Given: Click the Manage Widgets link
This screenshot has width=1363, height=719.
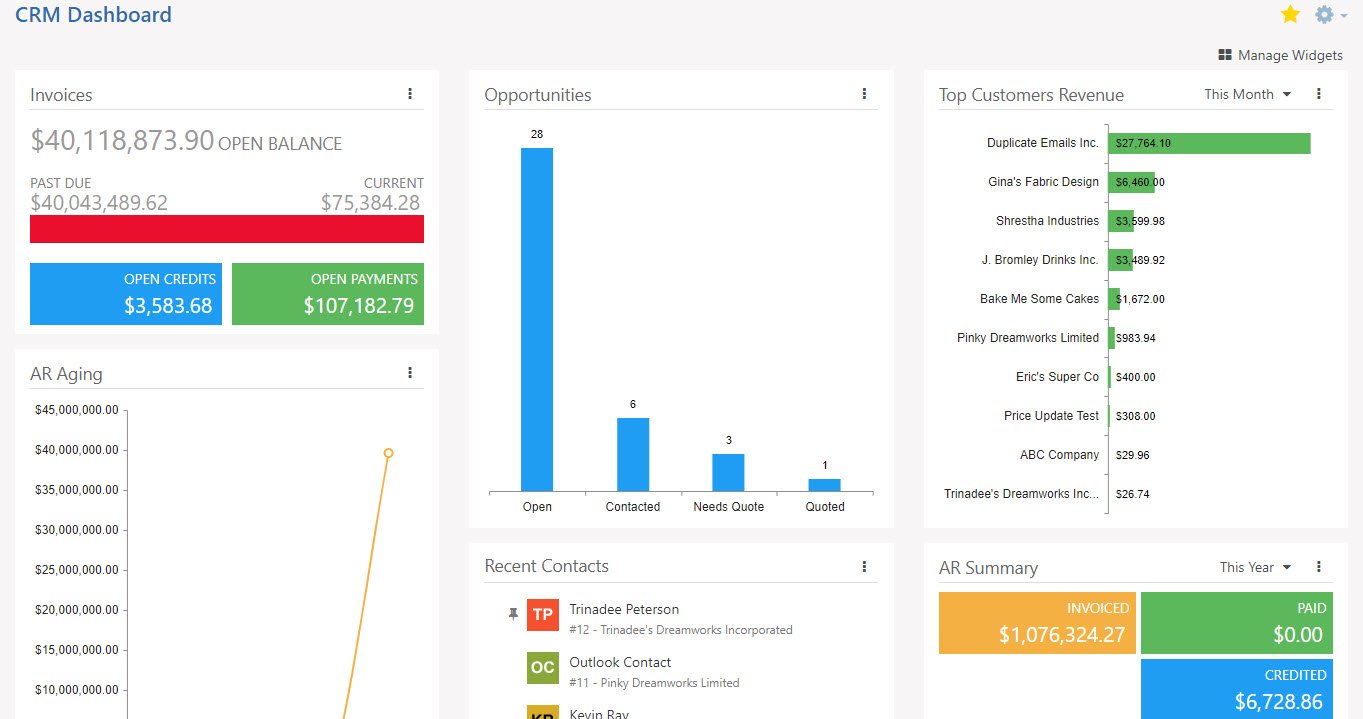Looking at the screenshot, I should click(x=1290, y=55).
